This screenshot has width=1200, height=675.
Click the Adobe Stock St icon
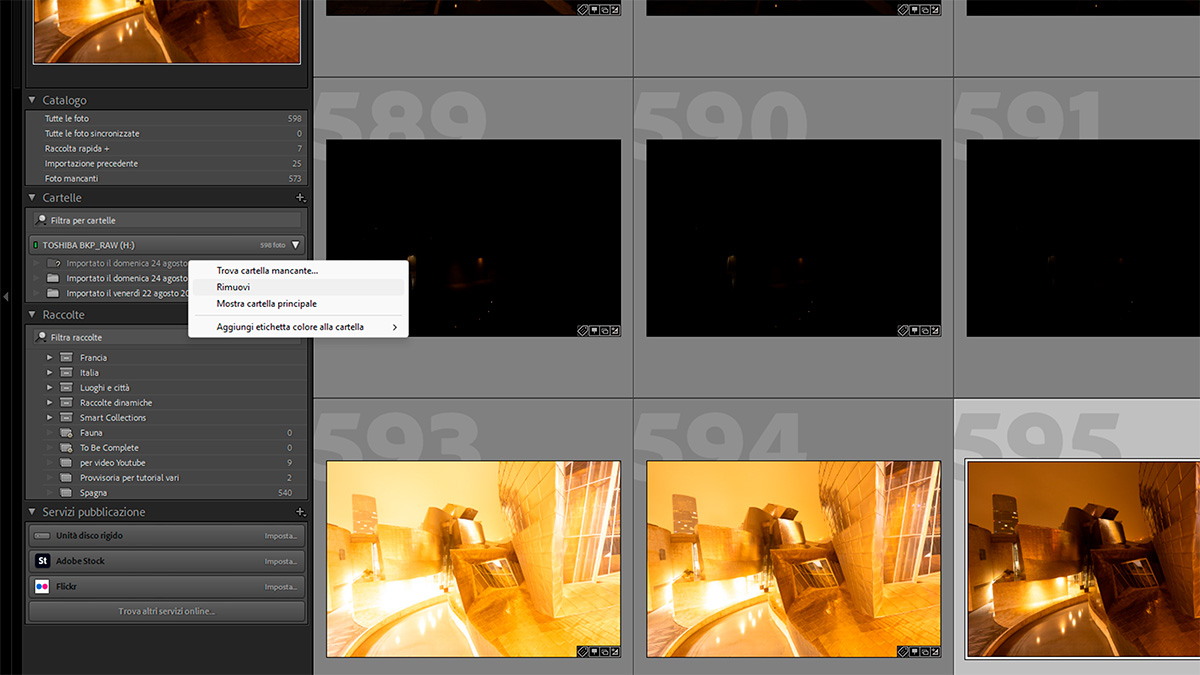42,561
